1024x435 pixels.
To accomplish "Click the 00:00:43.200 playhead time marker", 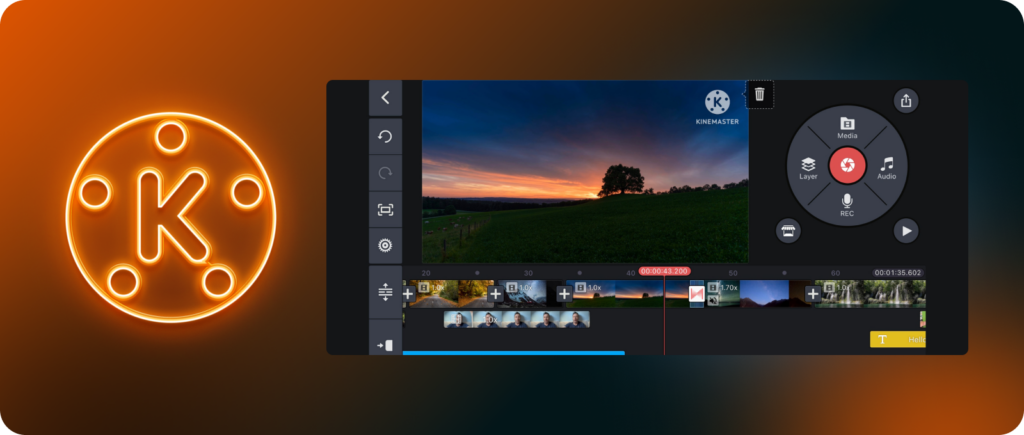I will (664, 272).
